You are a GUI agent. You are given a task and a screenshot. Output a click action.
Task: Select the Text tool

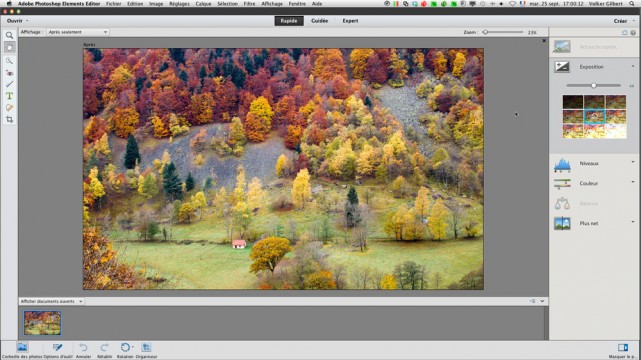[9, 96]
